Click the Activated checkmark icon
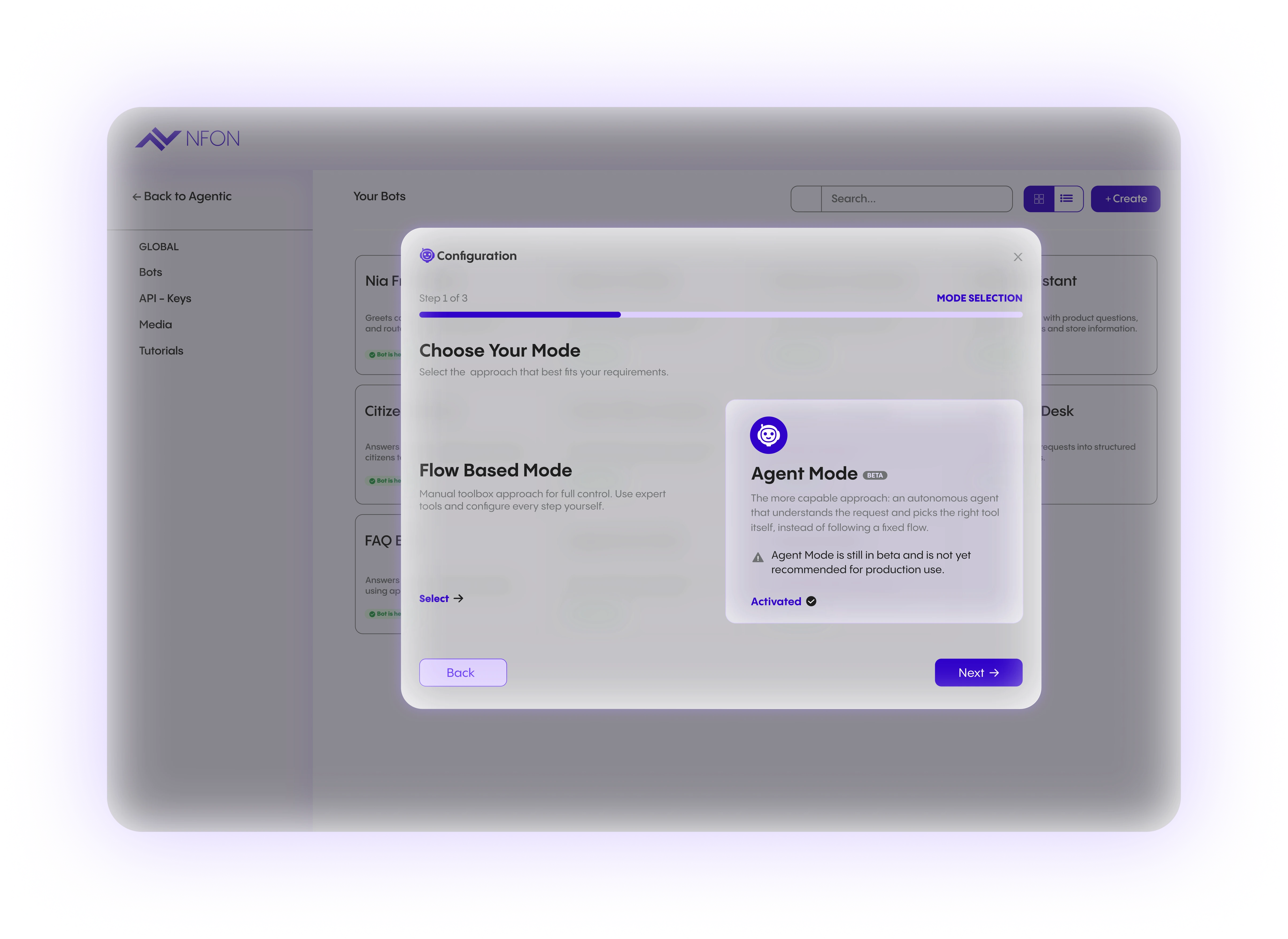The image size is (1288, 939). [811, 601]
